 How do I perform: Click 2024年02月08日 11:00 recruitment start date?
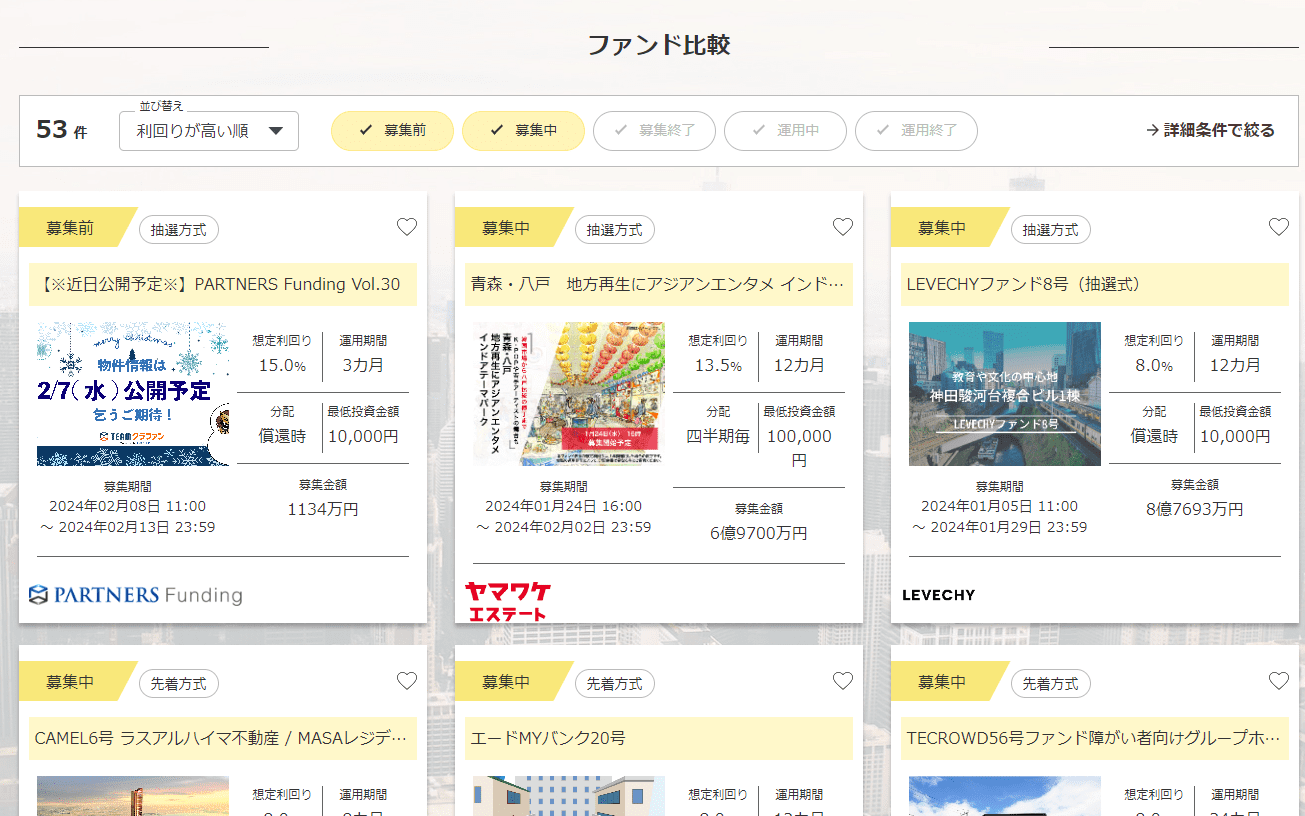[x=128, y=506]
